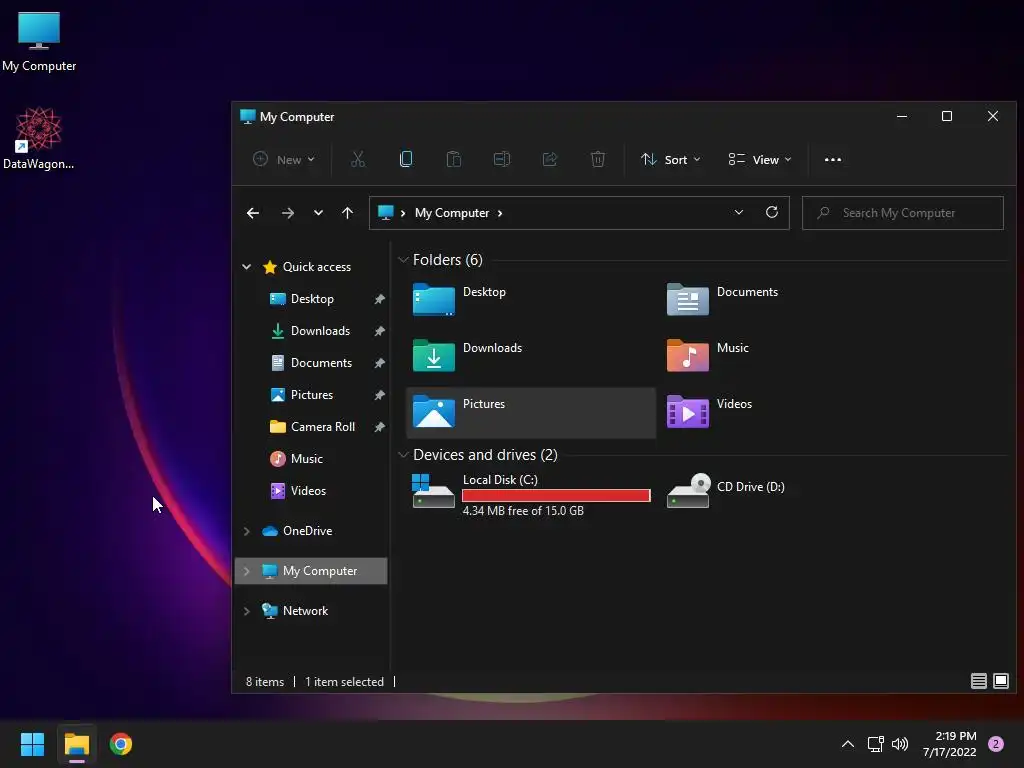
Task: Select the DataWagon desktop shortcut
Action: (x=39, y=138)
